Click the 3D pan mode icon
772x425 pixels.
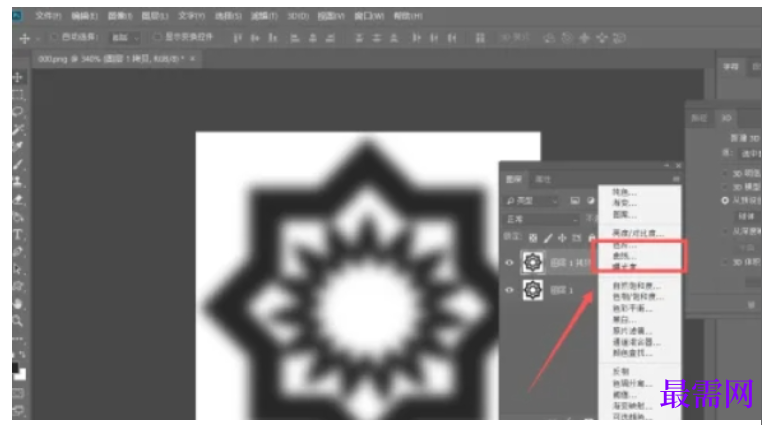click(x=584, y=38)
